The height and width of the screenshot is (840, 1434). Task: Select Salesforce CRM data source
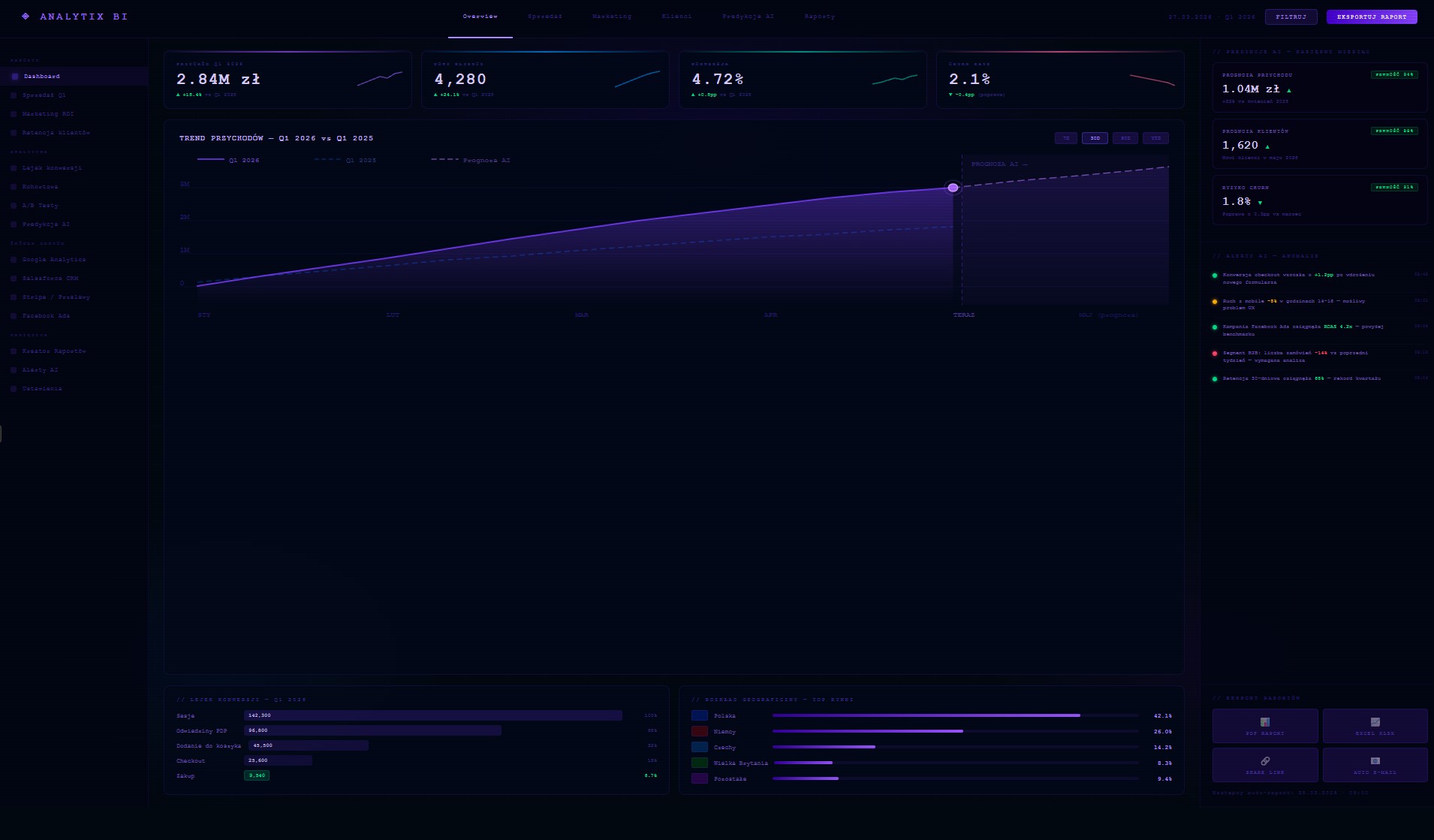(x=50, y=278)
